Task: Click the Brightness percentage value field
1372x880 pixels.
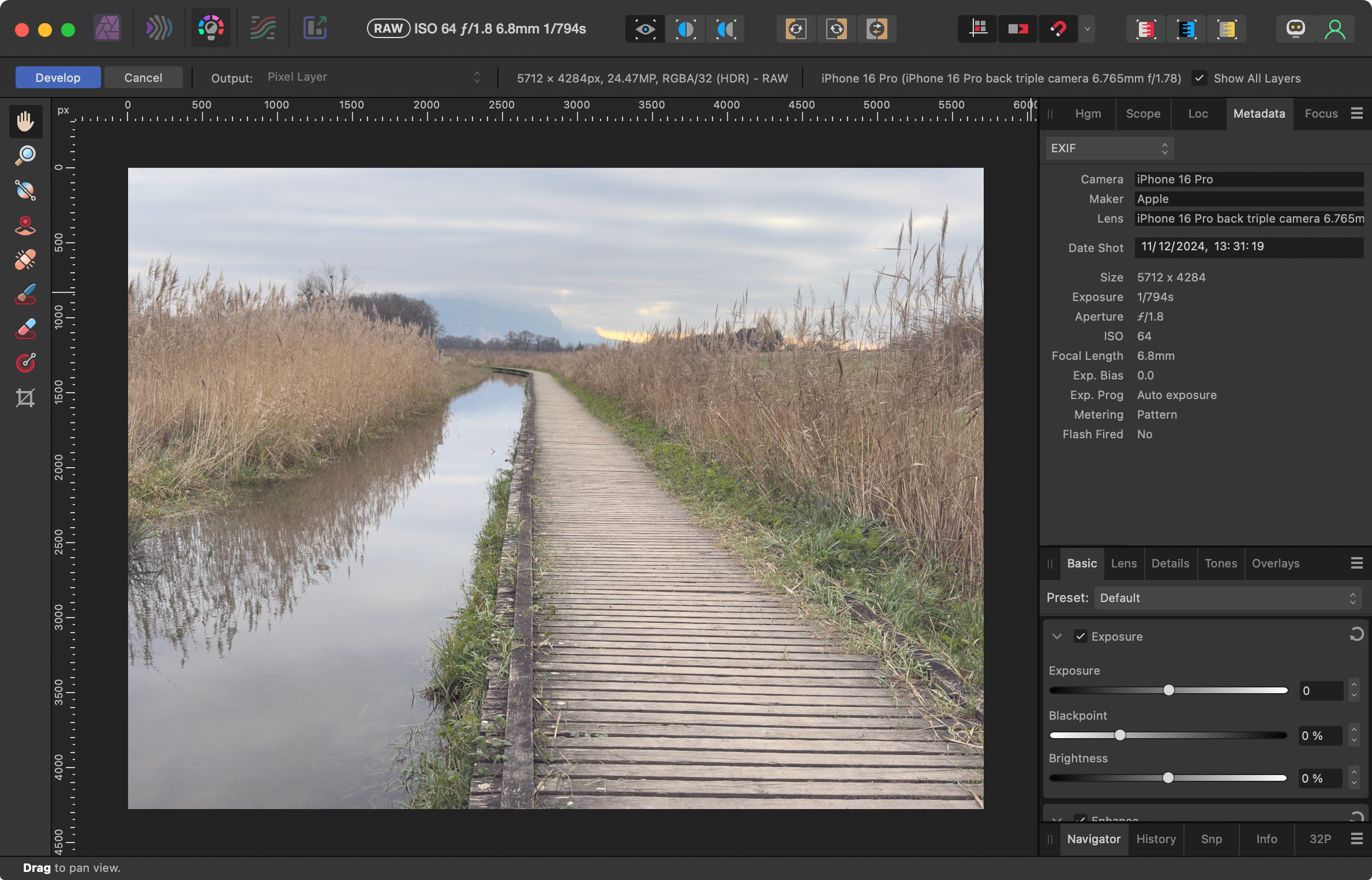Action: (1321, 779)
